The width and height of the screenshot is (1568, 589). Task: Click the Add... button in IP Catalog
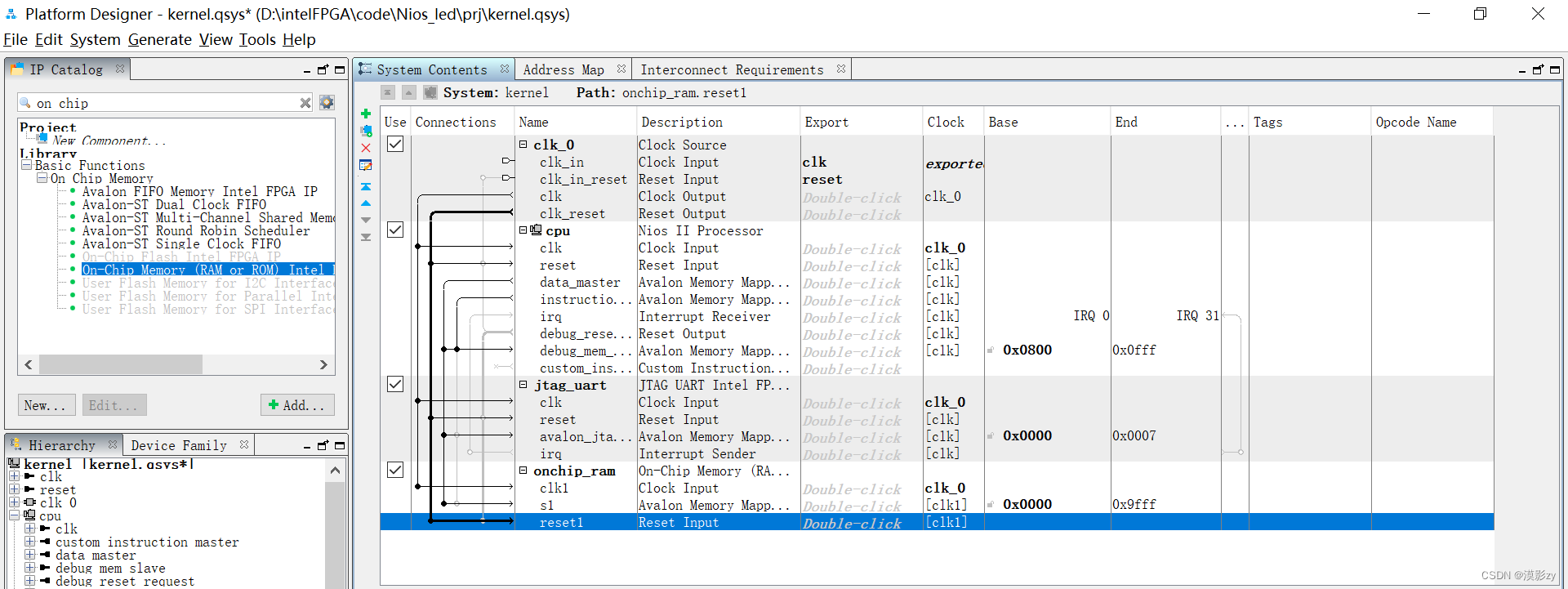(297, 405)
